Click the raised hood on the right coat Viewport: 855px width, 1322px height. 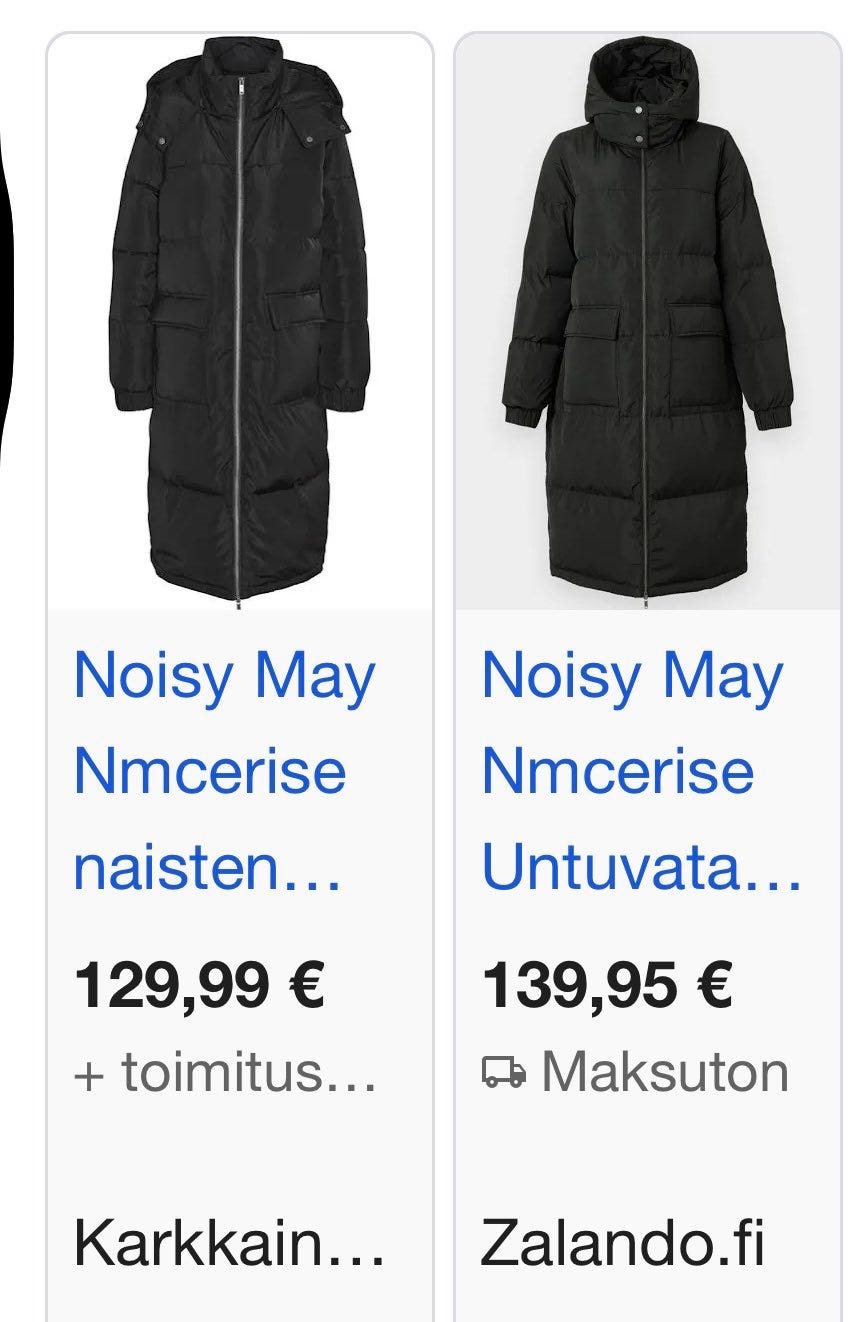[x=640, y=85]
